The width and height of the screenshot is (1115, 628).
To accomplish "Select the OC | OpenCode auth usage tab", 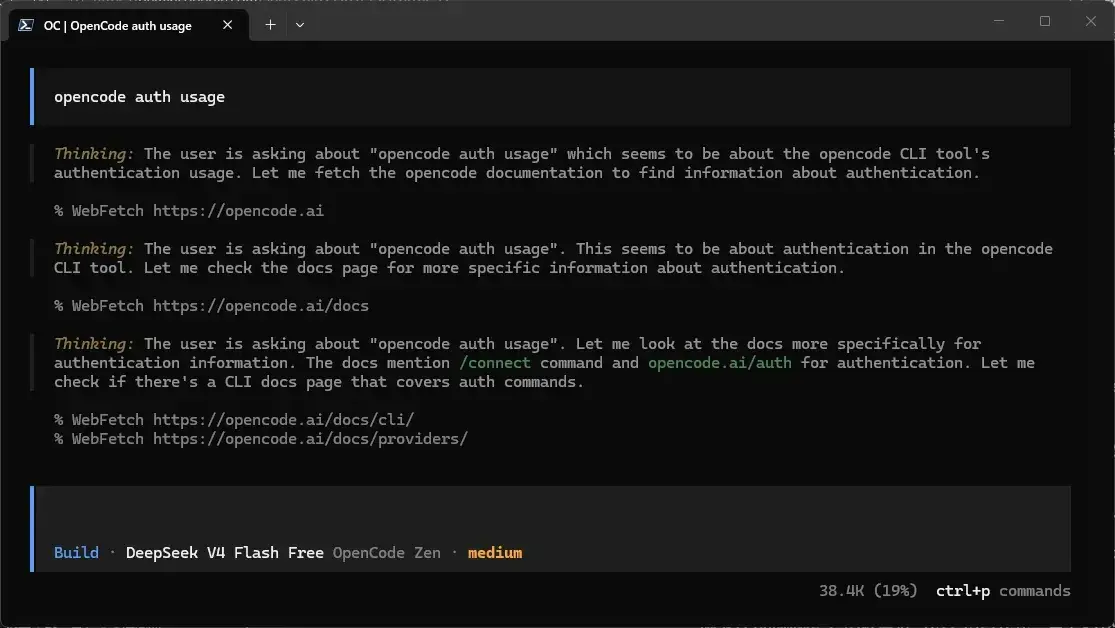I will 129,25.
